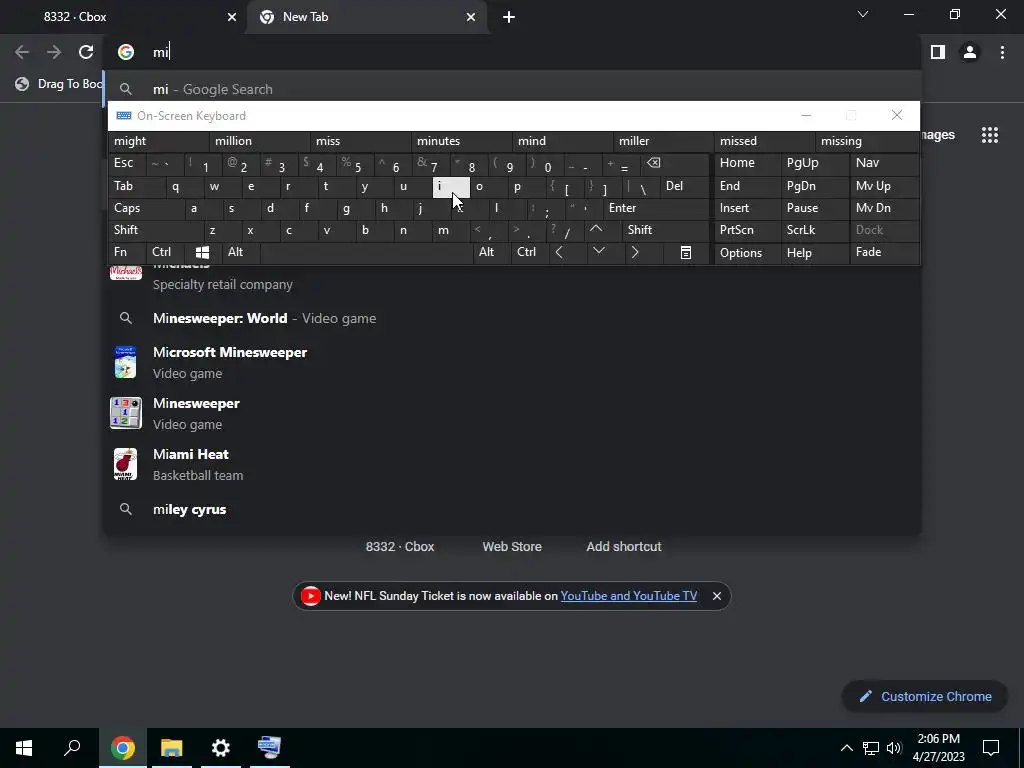Image resolution: width=1024 pixels, height=768 pixels.
Task: Show hidden system tray icons
Action: pyautogui.click(x=846, y=748)
